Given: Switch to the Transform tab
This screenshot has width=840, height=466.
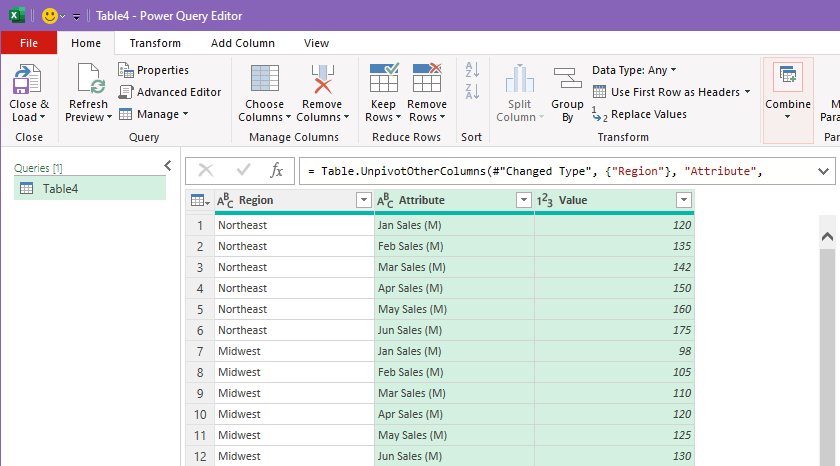Looking at the screenshot, I should tap(155, 43).
